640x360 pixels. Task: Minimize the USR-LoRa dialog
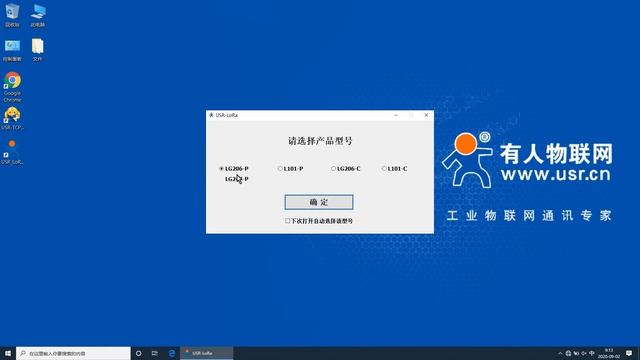pos(396,115)
